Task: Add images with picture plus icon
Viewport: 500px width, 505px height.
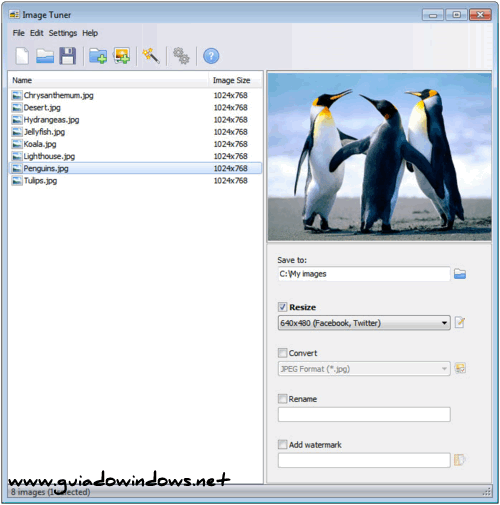Action: [x=122, y=56]
